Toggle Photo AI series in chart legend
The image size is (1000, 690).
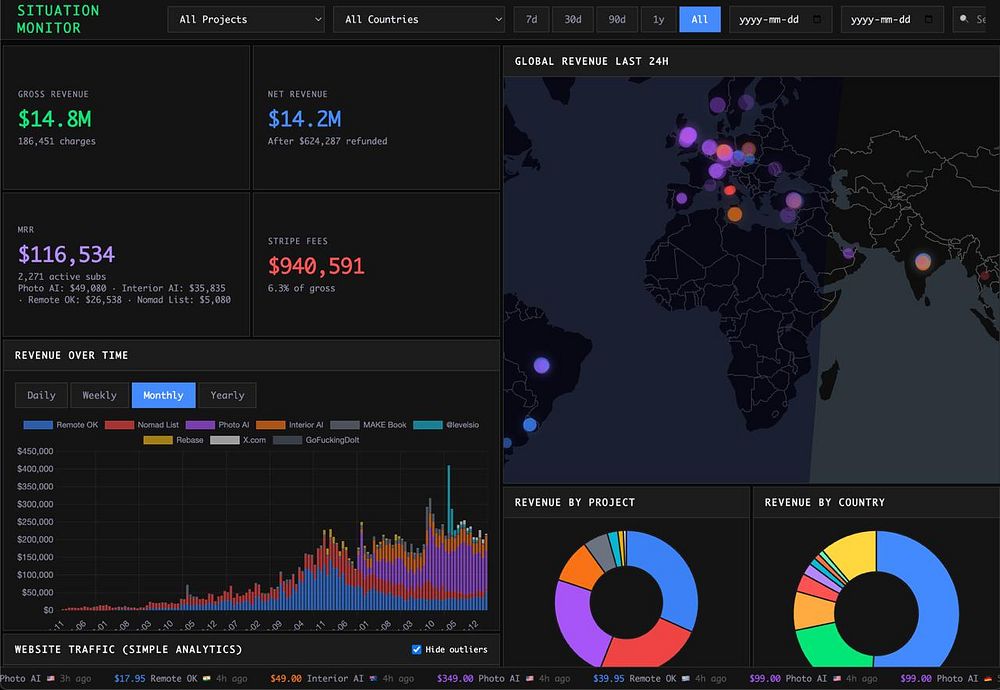point(218,425)
